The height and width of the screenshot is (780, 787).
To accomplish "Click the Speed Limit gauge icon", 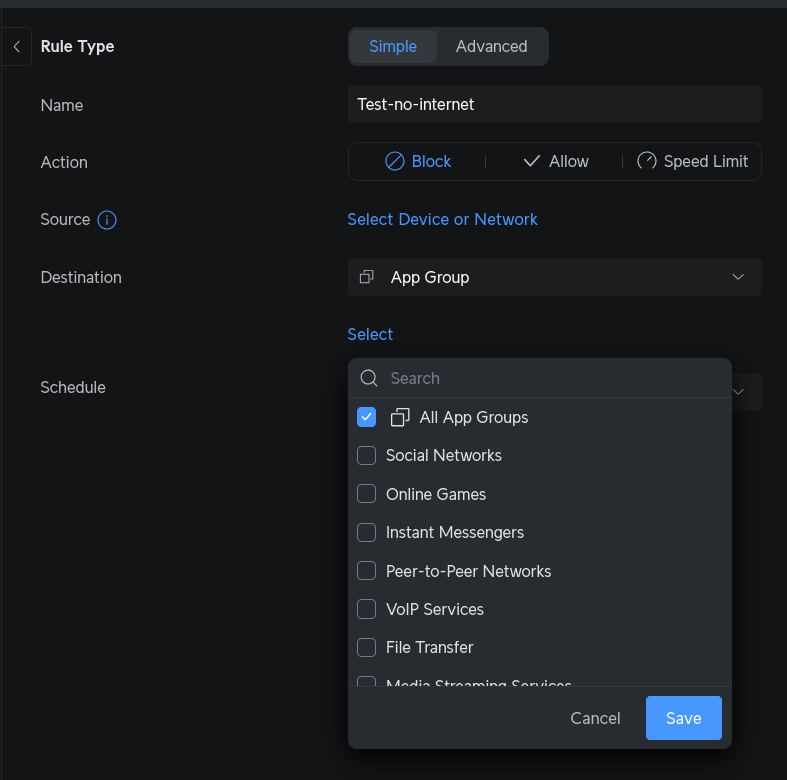I will (x=647, y=162).
